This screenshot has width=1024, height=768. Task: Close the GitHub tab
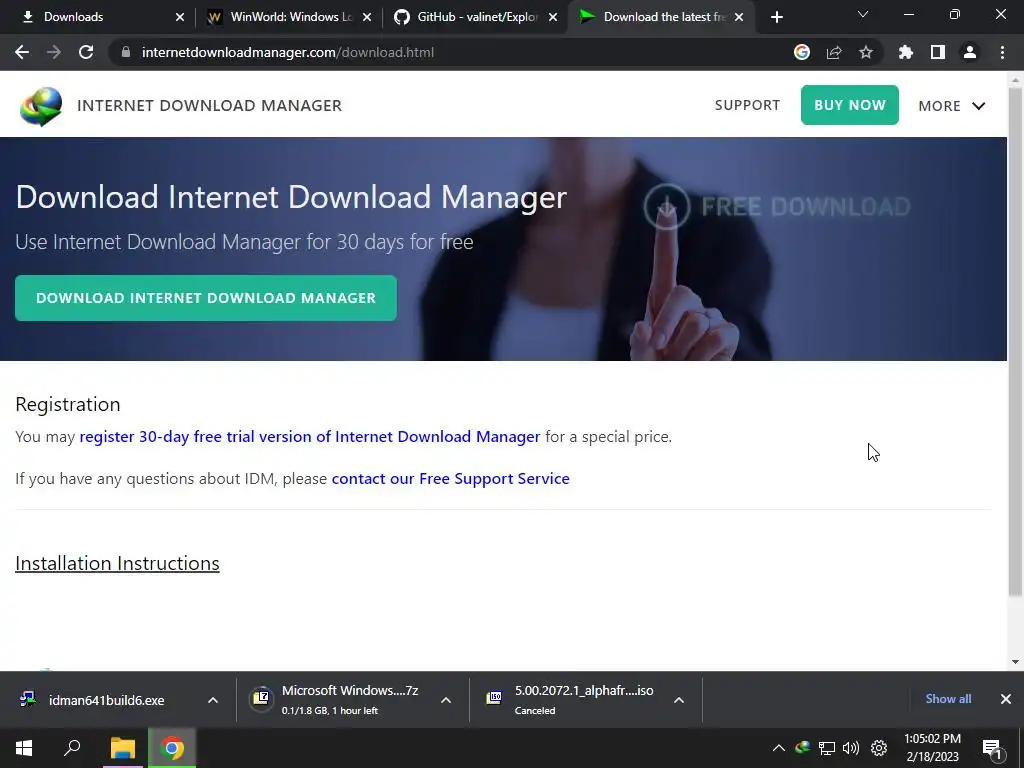tap(553, 17)
